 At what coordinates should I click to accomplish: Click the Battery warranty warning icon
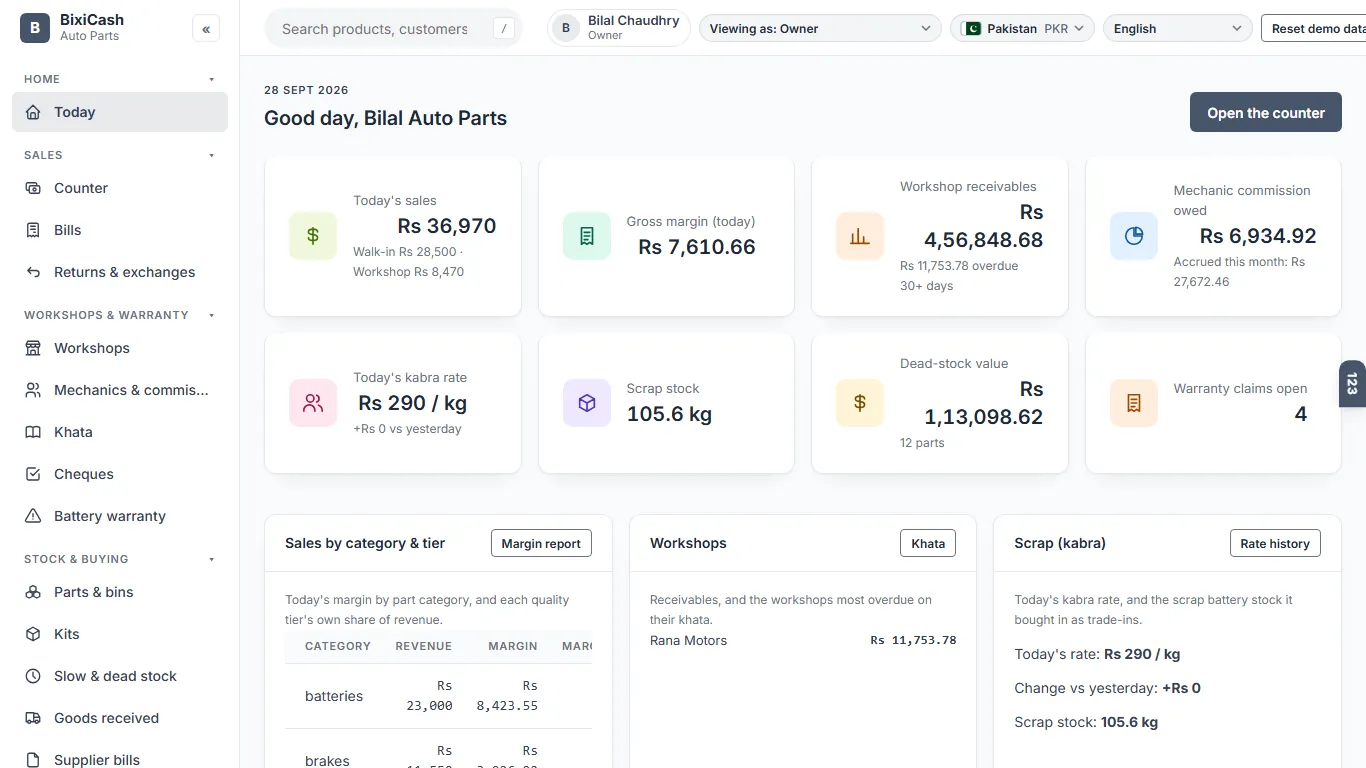(x=33, y=516)
